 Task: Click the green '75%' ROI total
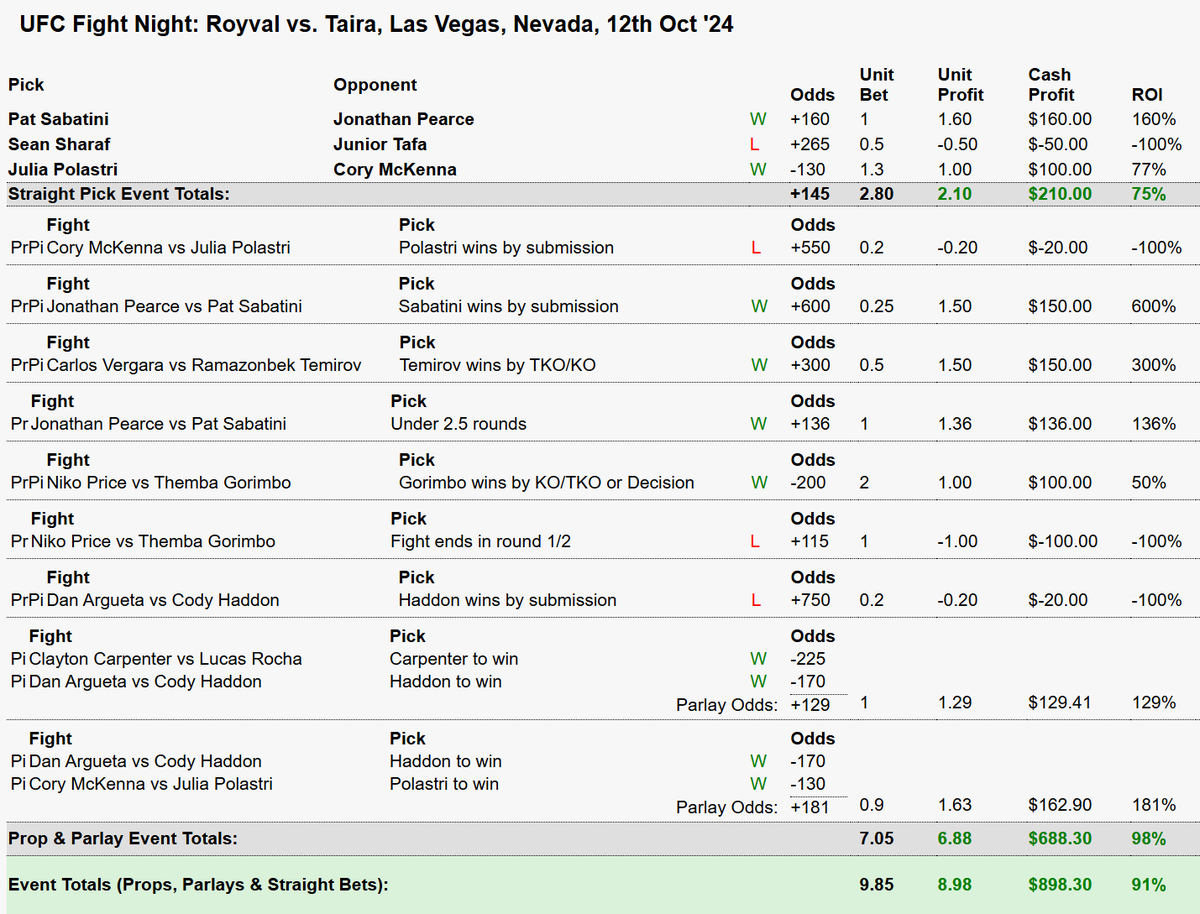(1150, 194)
